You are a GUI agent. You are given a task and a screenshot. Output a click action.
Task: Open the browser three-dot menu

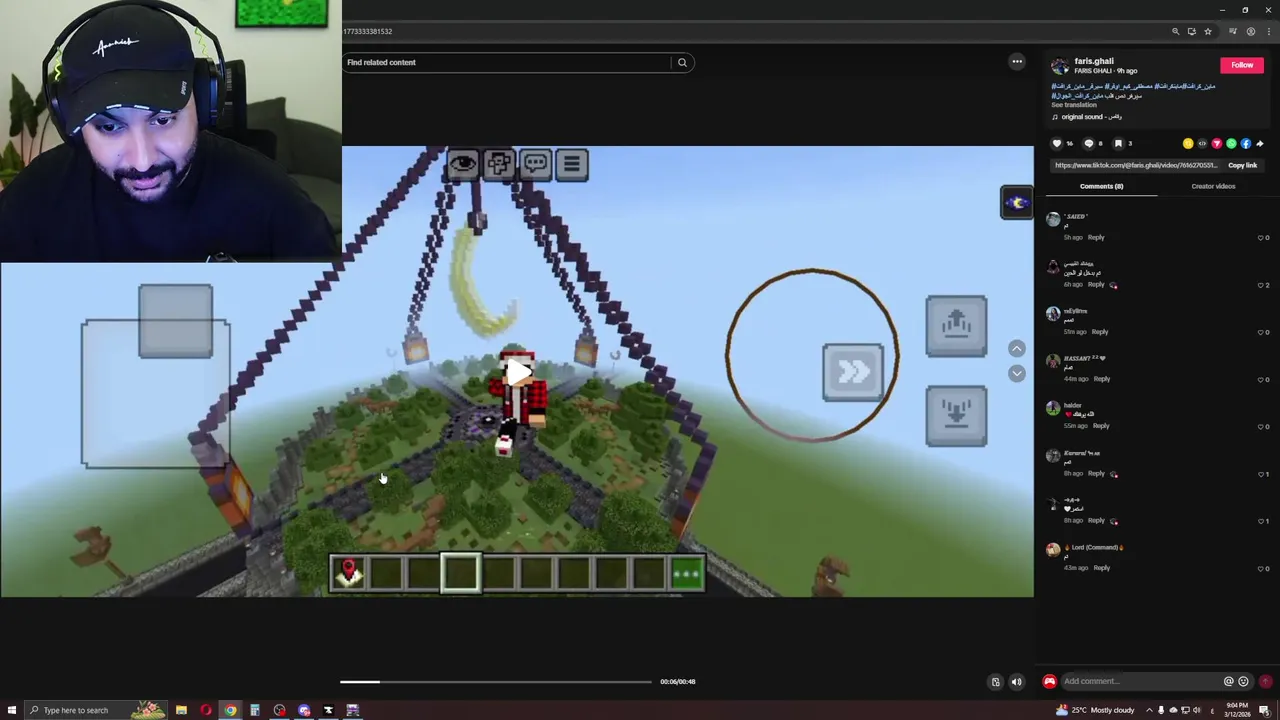click(1269, 31)
